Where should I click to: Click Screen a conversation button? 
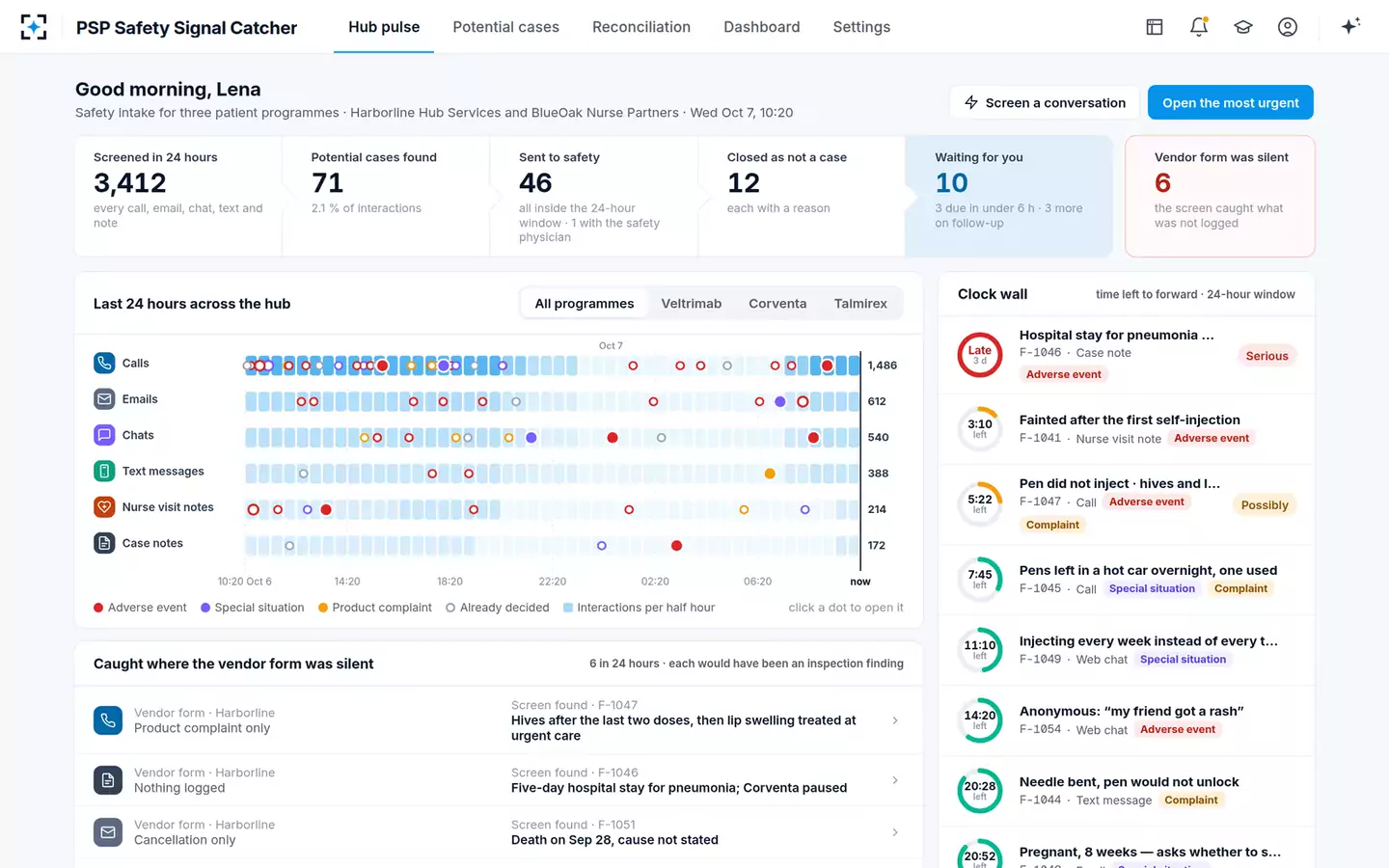[1046, 102]
